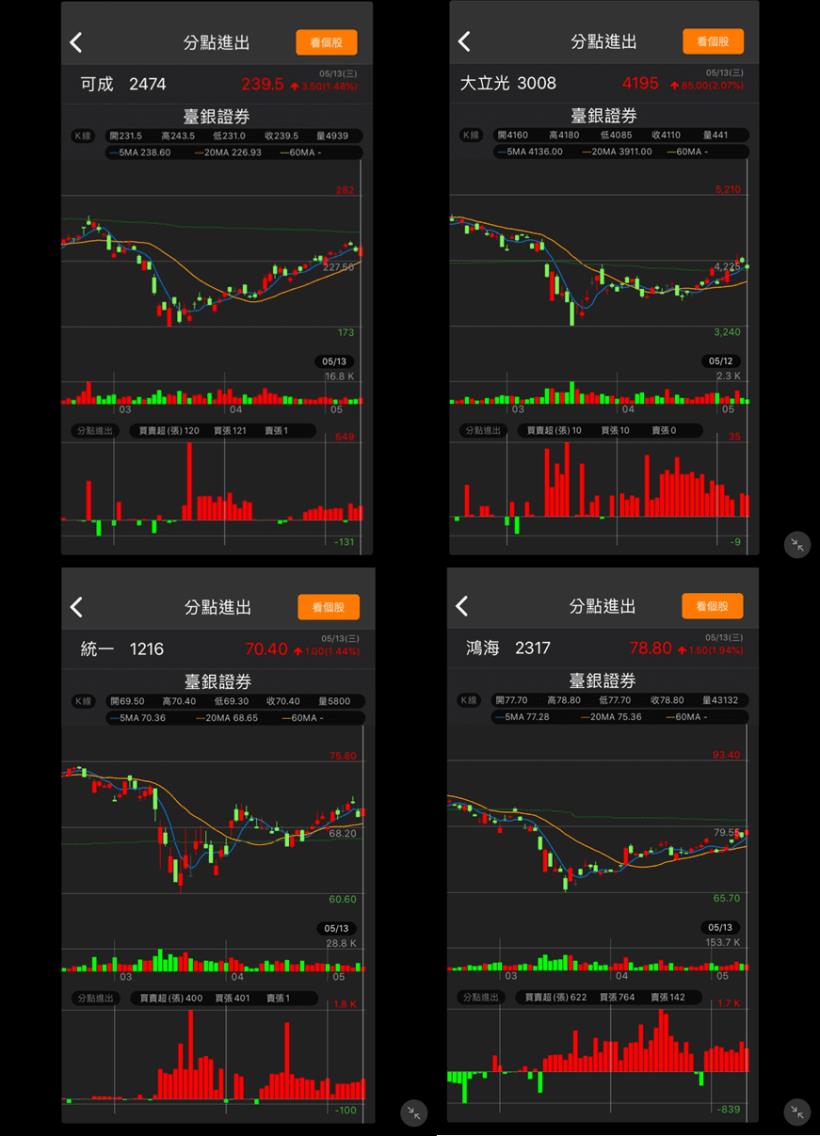Tap the K線 label in the 統一 panel
Screen dimensions: 820x1136
point(83,701)
